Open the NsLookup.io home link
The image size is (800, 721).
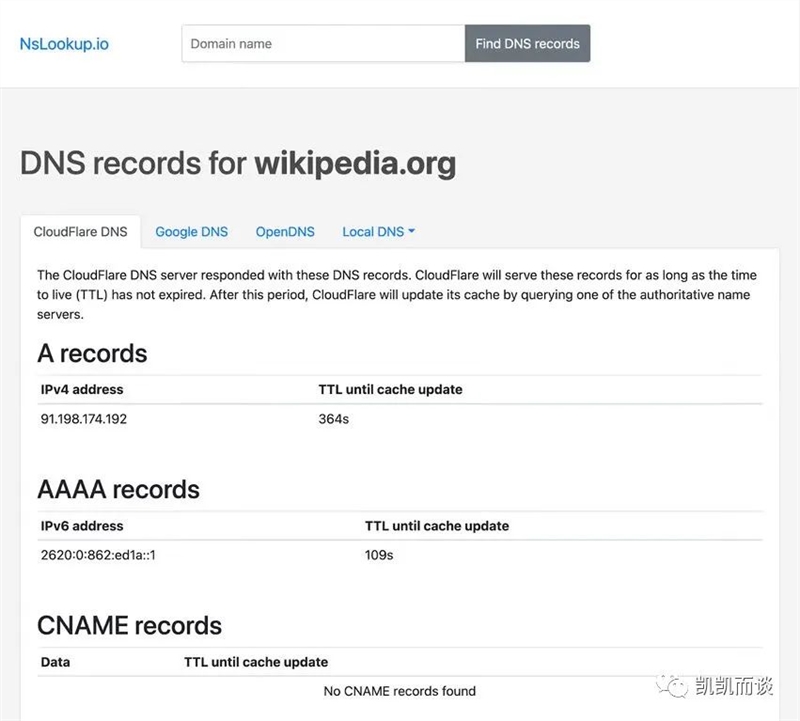64,44
